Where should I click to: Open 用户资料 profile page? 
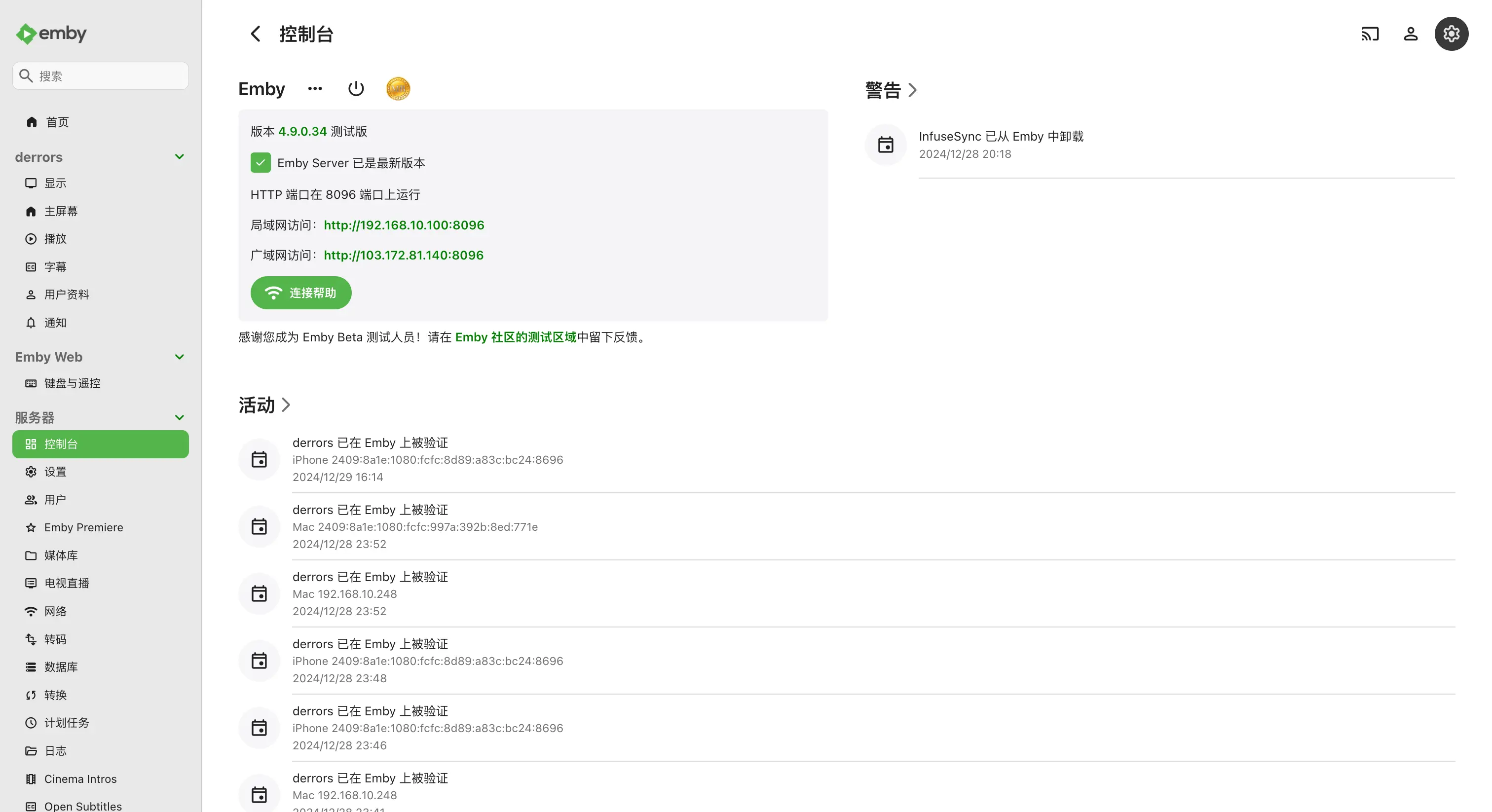(100, 295)
